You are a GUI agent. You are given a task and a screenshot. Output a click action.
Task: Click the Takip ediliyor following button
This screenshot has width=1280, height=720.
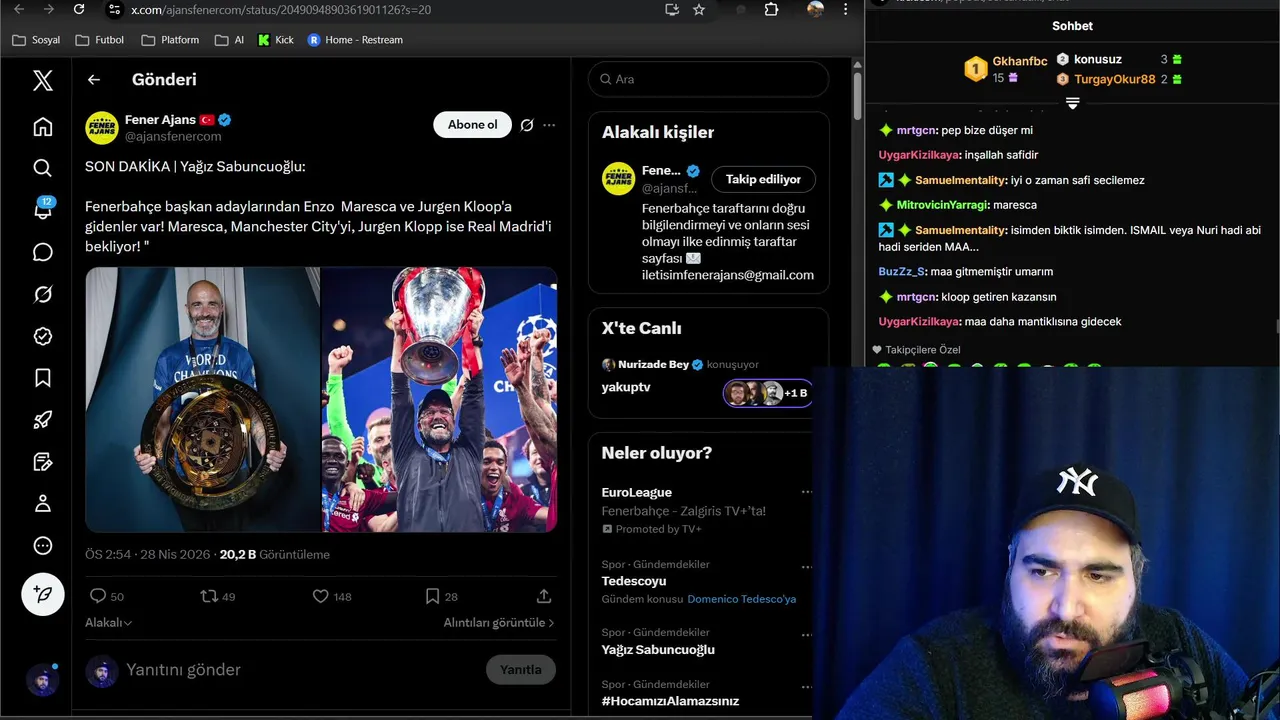tap(763, 179)
